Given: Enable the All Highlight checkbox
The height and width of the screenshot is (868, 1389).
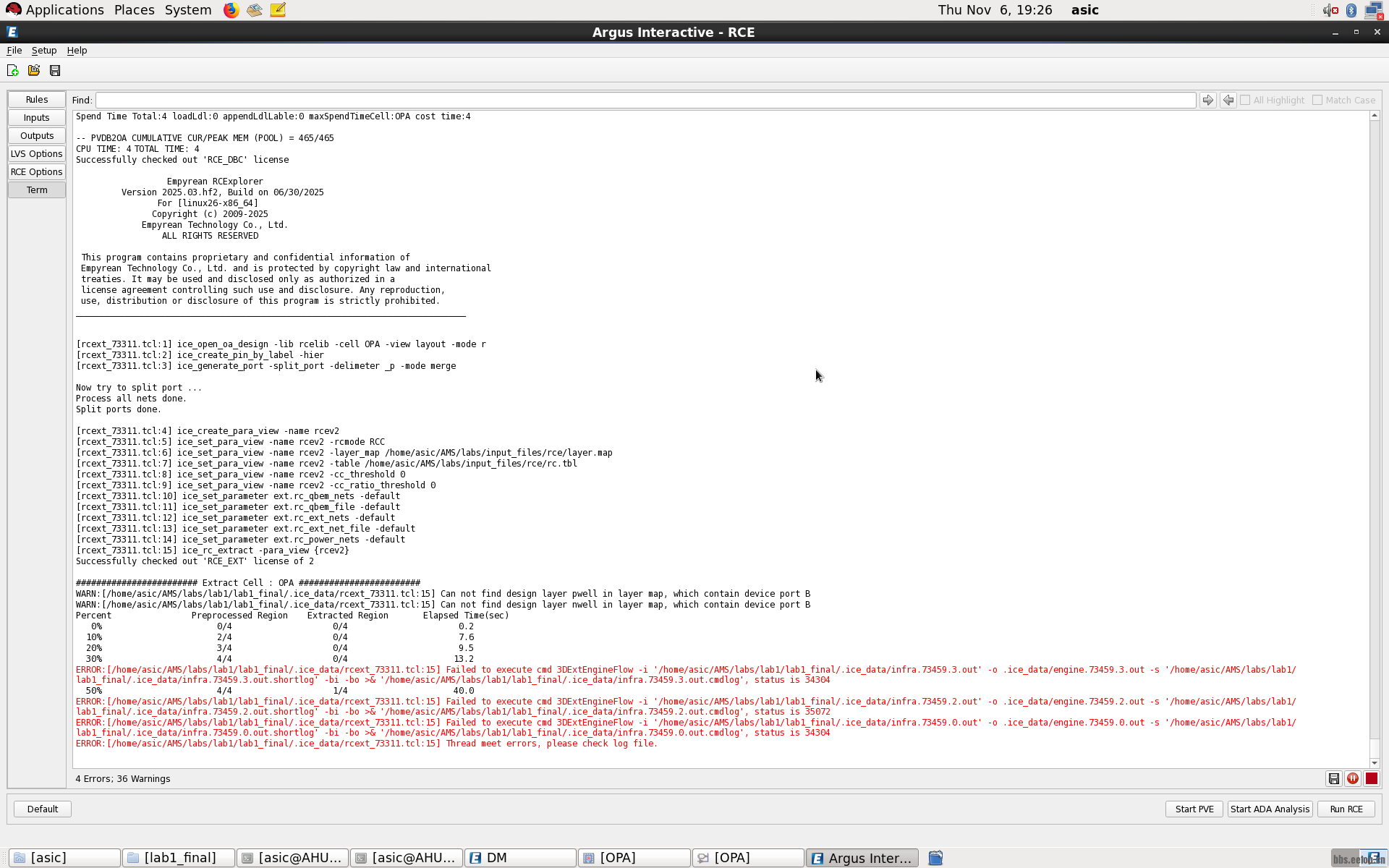Looking at the screenshot, I should coord(1245,100).
